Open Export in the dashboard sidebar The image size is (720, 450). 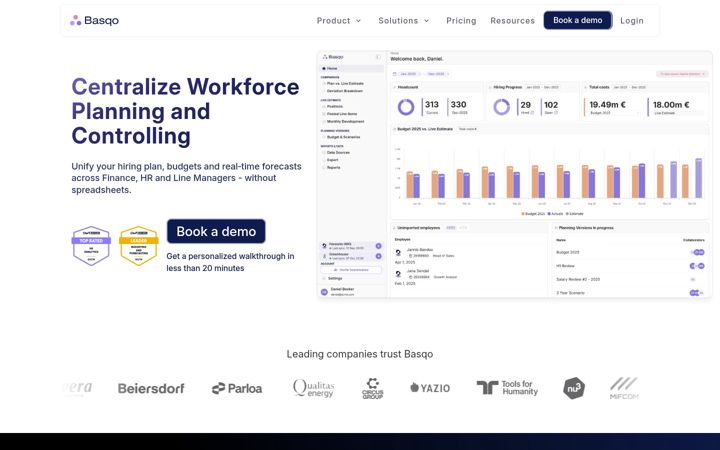coord(332,160)
